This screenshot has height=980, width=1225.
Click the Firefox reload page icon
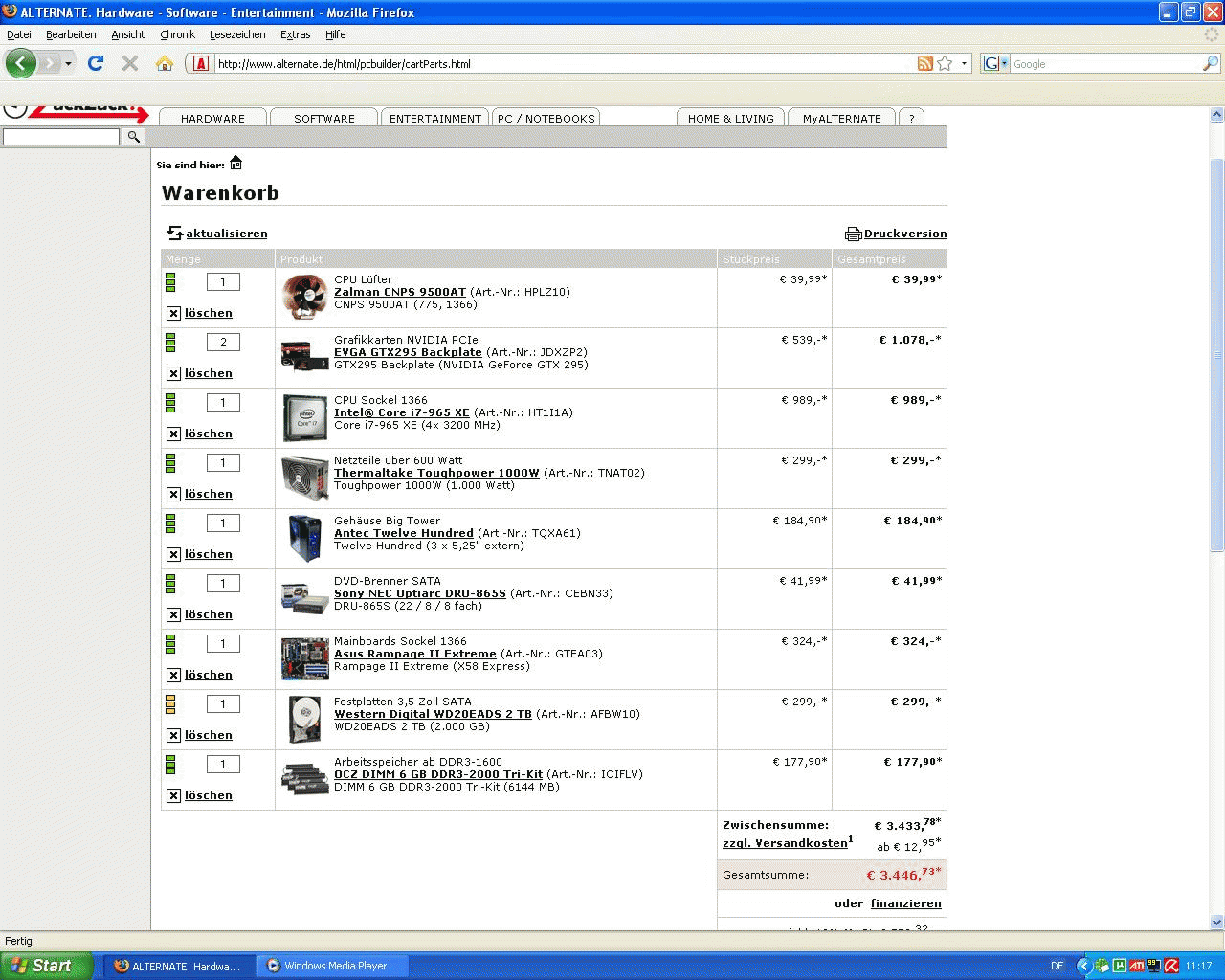(x=96, y=63)
